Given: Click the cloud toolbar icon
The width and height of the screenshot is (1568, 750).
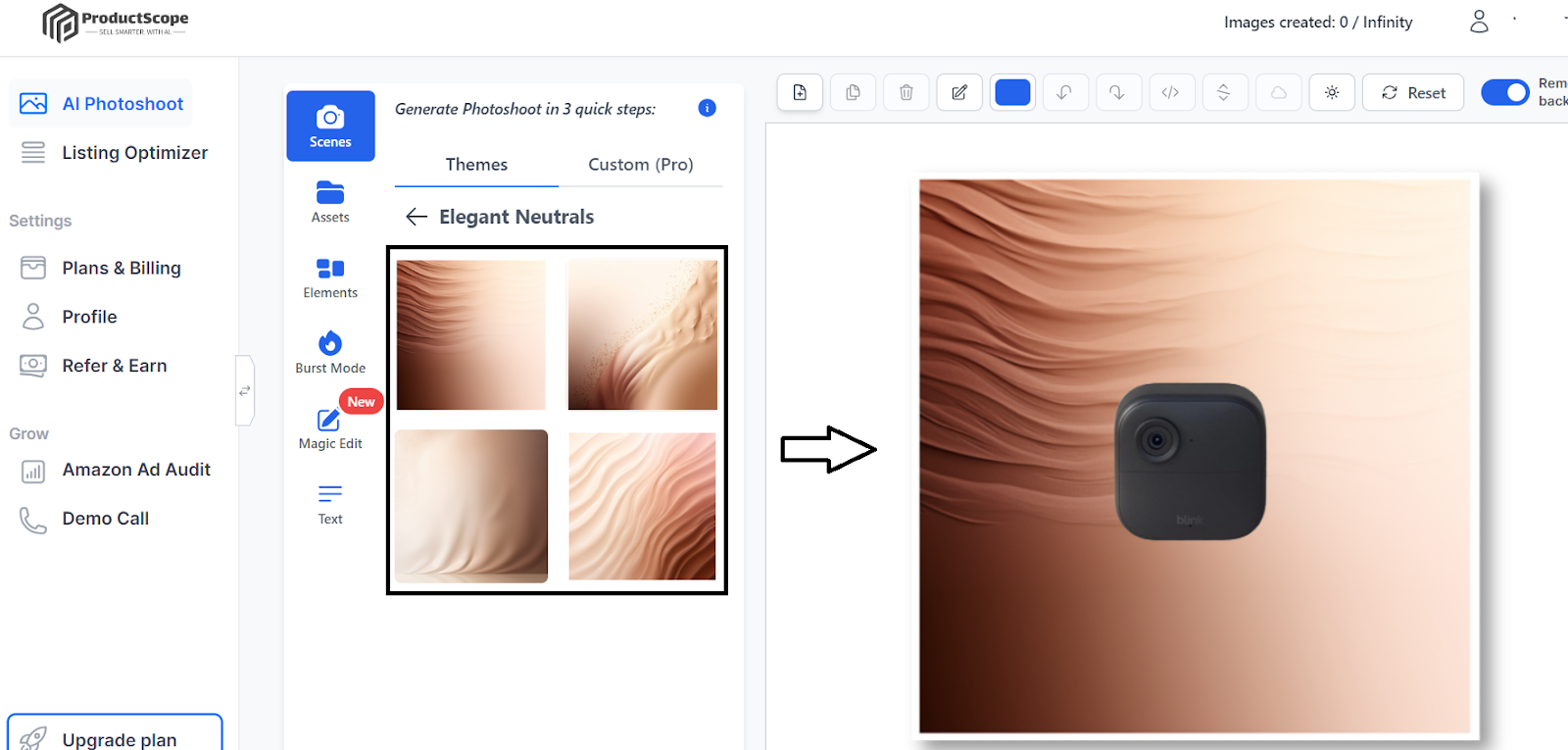Looking at the screenshot, I should [x=1279, y=92].
